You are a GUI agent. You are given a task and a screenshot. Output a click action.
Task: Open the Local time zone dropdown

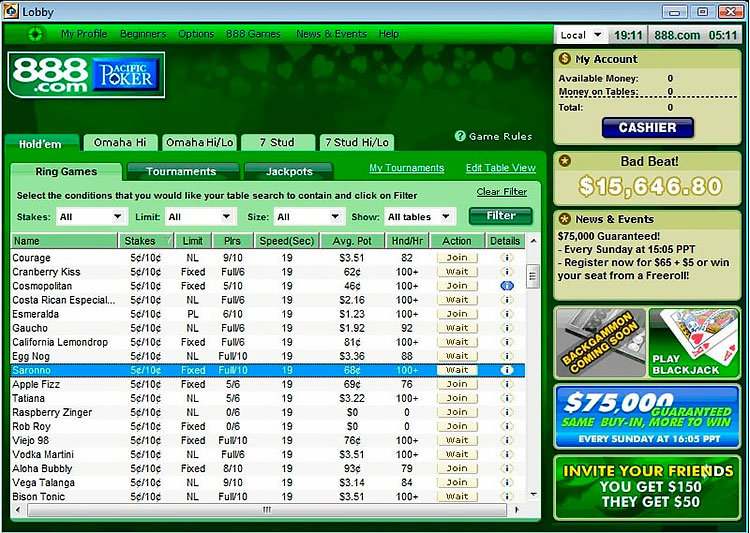point(581,35)
